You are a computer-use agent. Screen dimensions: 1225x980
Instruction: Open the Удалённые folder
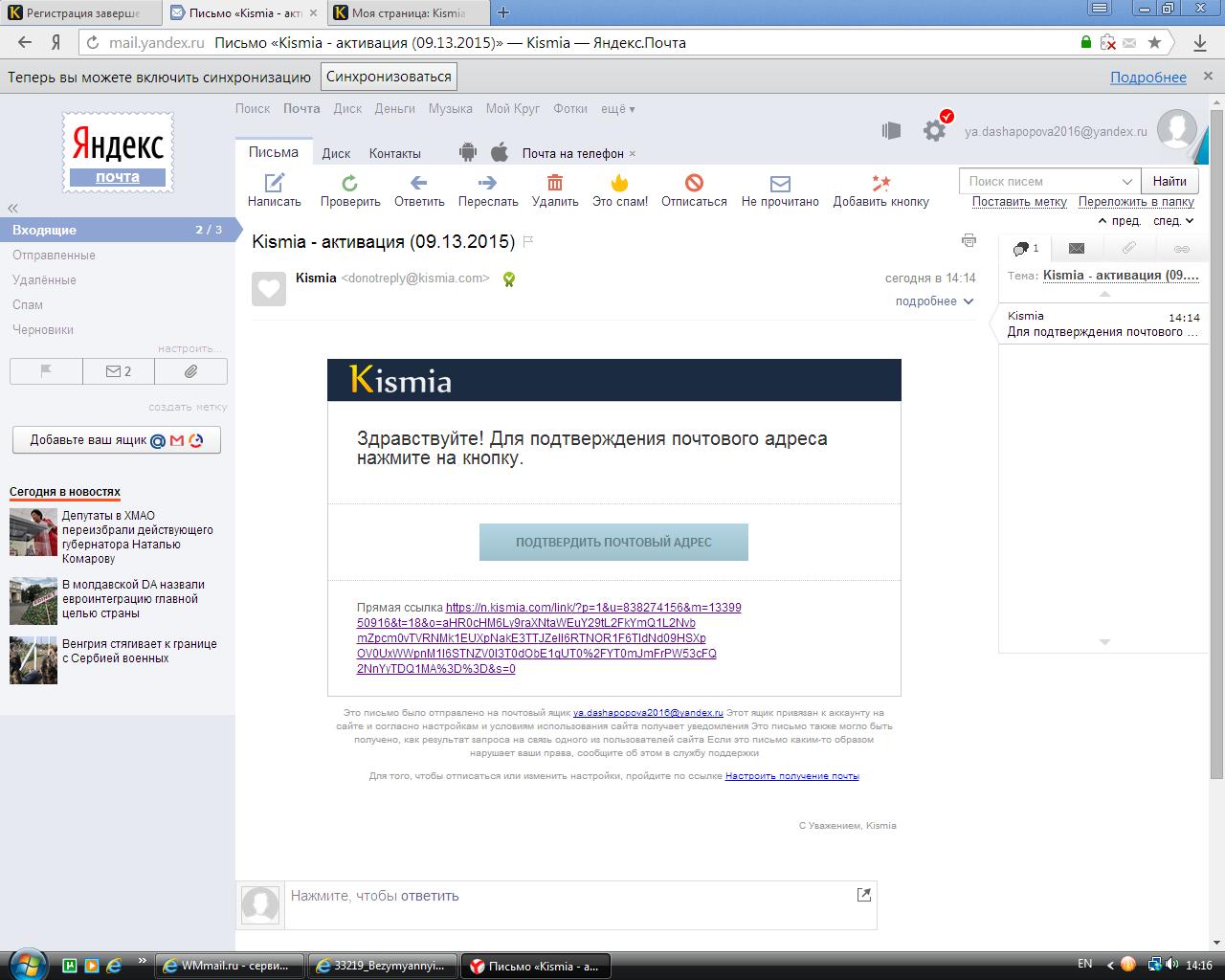click(x=44, y=280)
